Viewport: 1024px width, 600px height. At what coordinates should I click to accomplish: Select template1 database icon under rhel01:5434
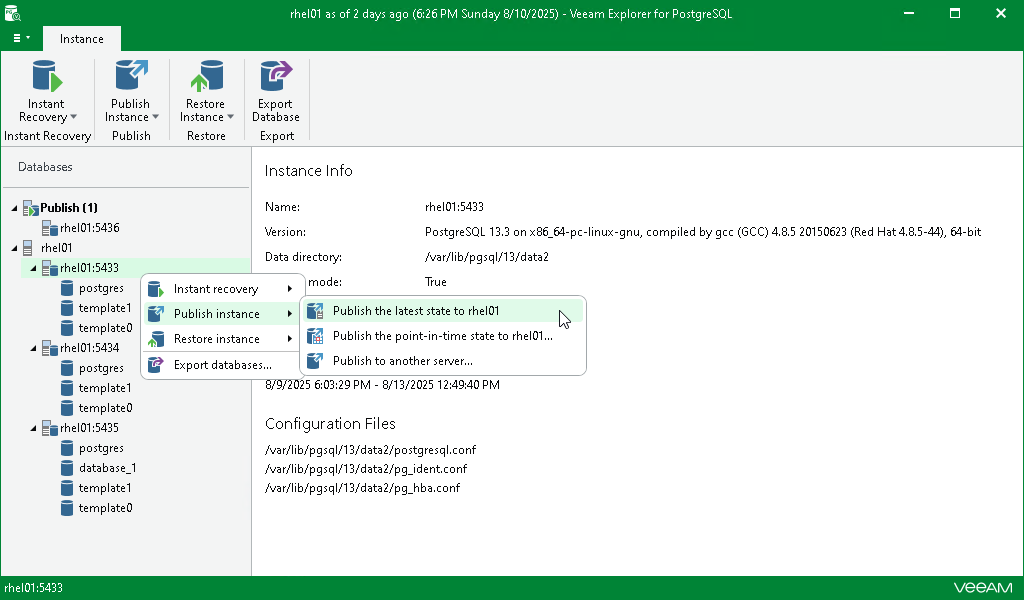[67, 388]
